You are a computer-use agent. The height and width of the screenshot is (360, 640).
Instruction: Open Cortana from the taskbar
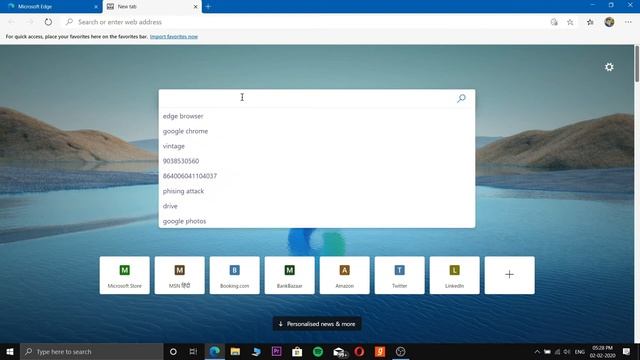click(173, 351)
